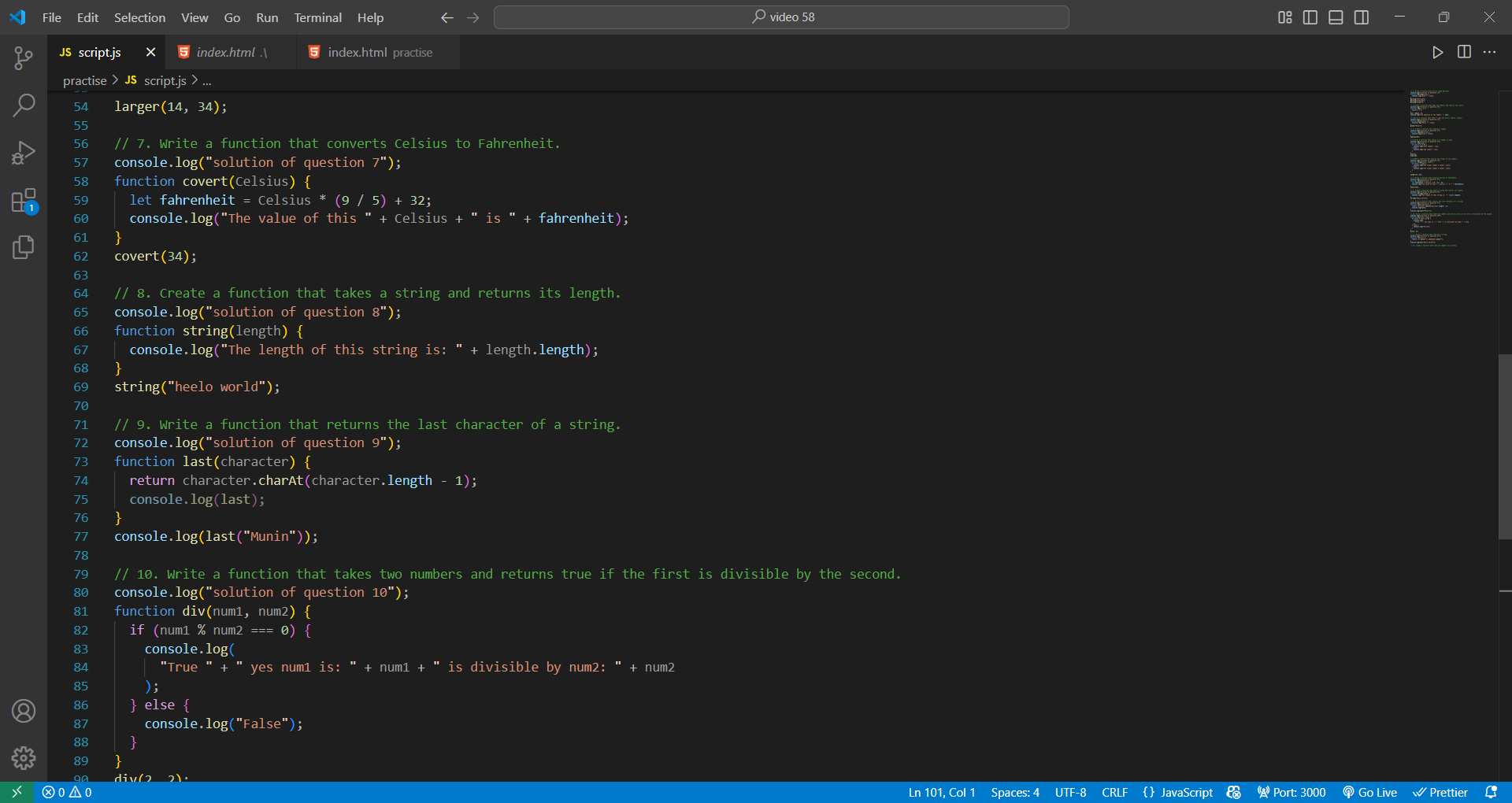The height and width of the screenshot is (803, 1512).
Task: Click the video 58 command center search
Action: [781, 17]
